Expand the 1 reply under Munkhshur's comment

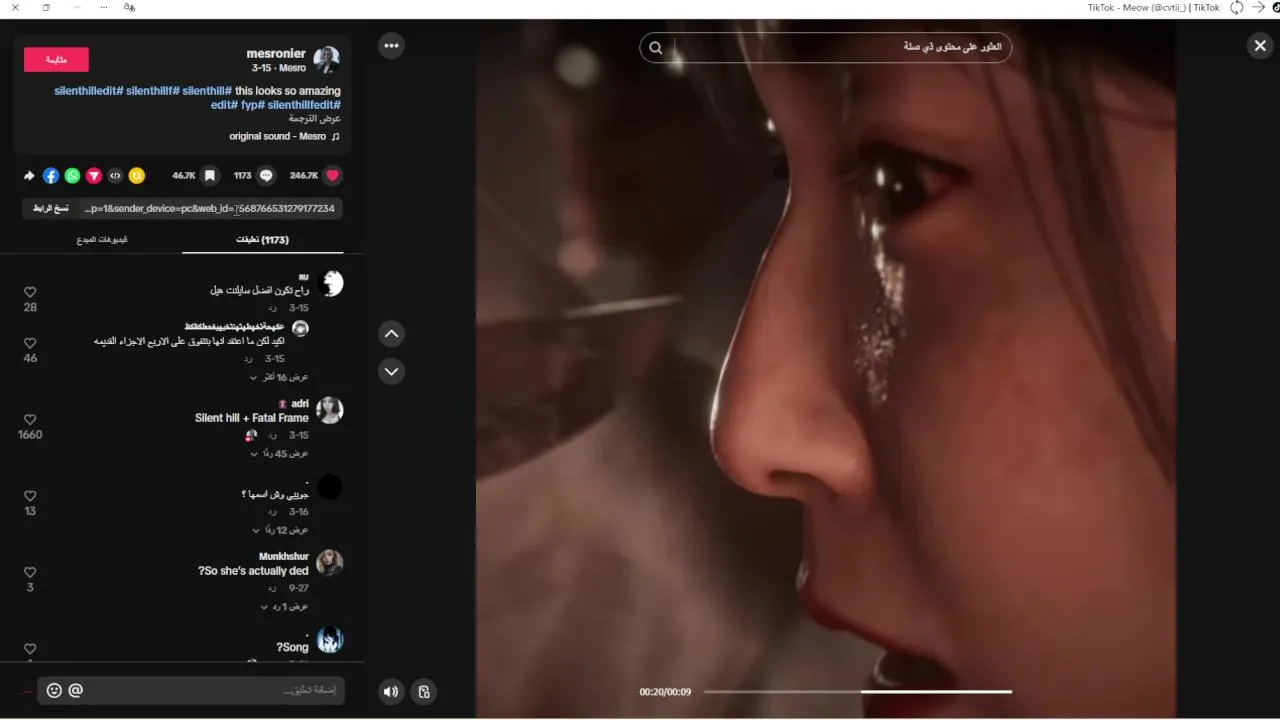click(x=284, y=607)
